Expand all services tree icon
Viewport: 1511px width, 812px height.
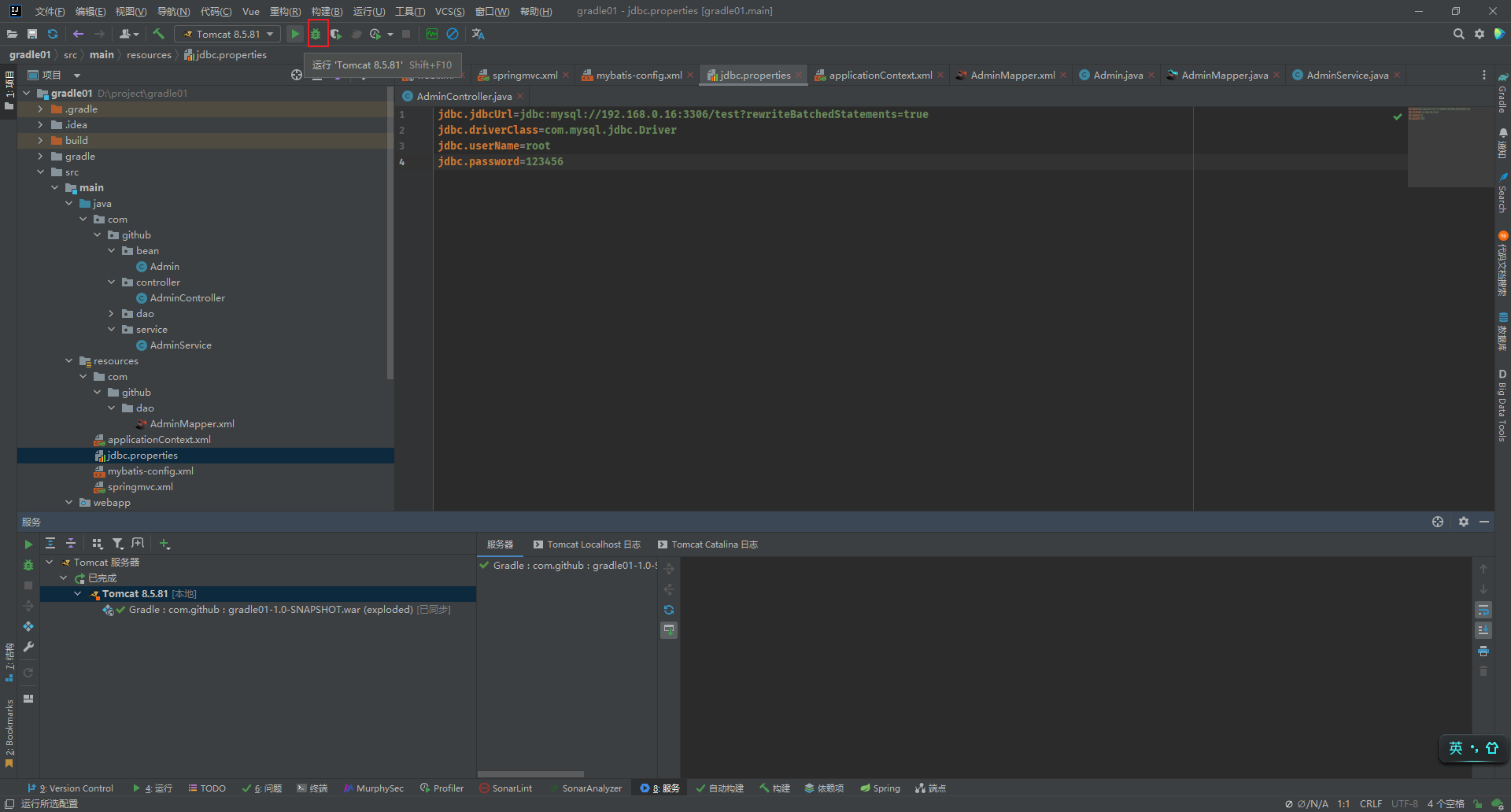(50, 543)
